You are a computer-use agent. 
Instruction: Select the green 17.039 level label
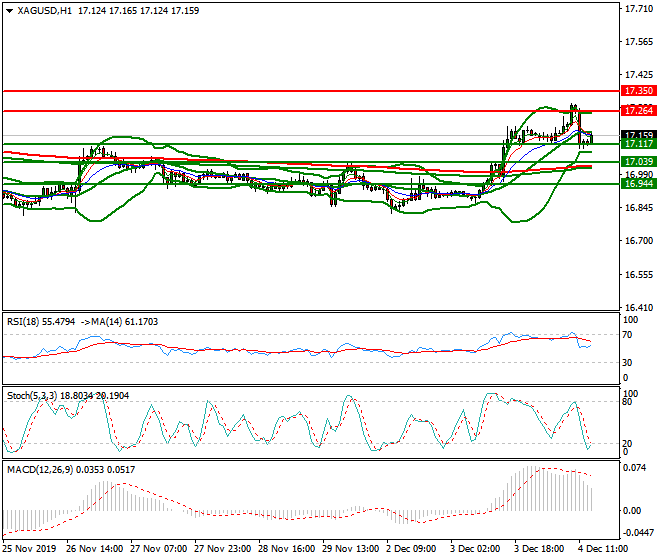pyautogui.click(x=639, y=162)
